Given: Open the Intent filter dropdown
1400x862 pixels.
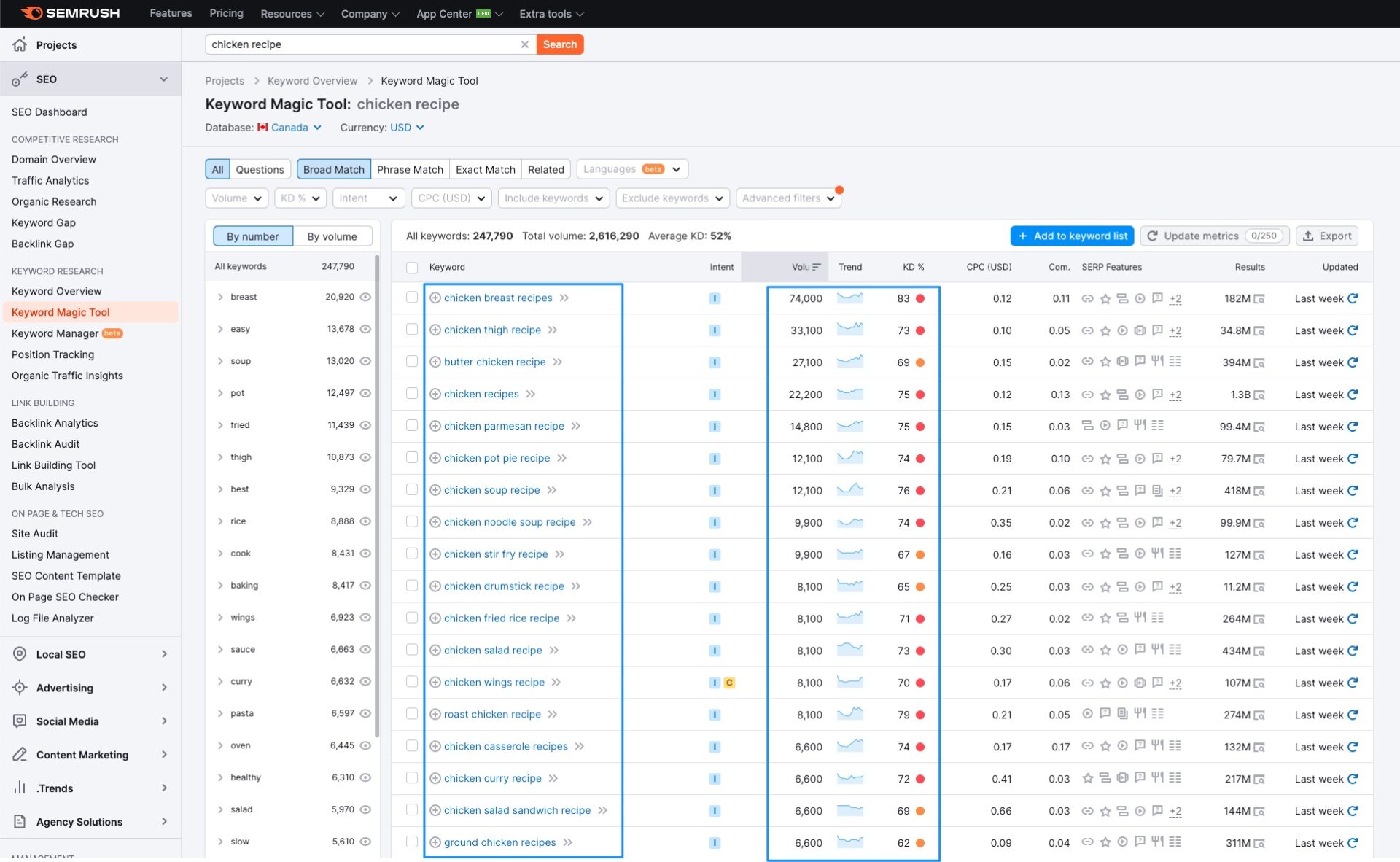Looking at the screenshot, I should pos(368,198).
